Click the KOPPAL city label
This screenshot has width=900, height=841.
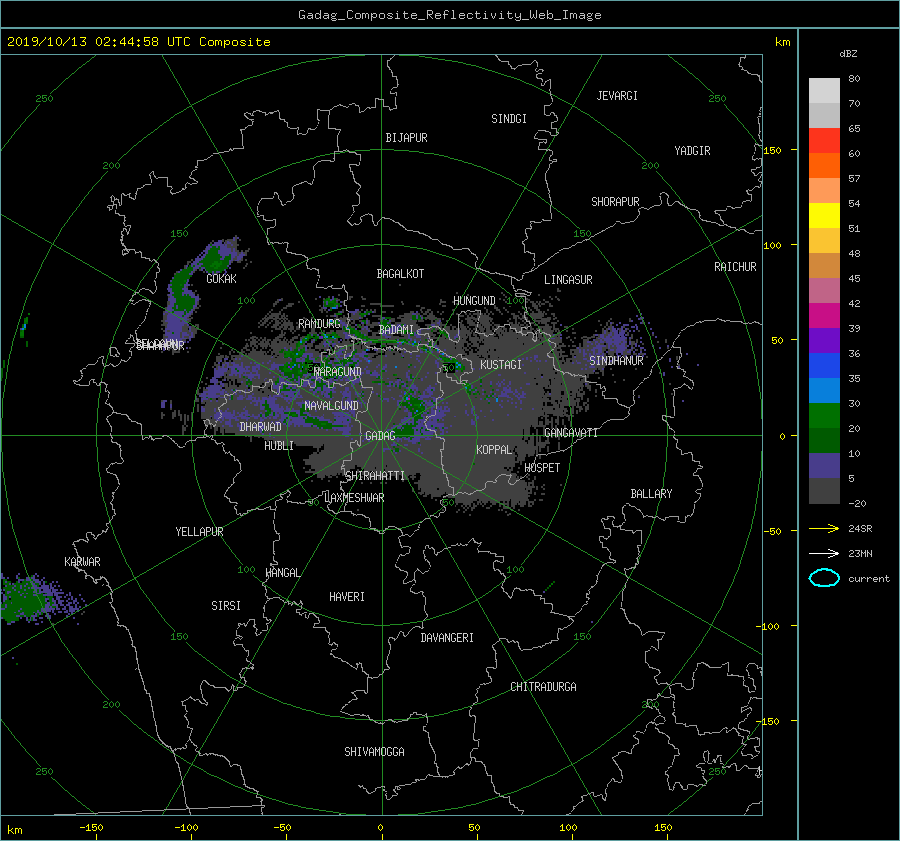494,449
